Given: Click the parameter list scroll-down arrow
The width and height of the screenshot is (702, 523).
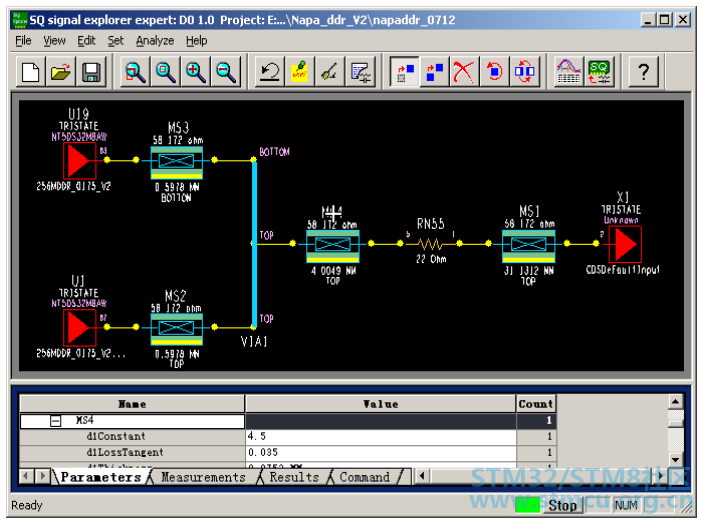Looking at the screenshot, I should coord(675,459).
